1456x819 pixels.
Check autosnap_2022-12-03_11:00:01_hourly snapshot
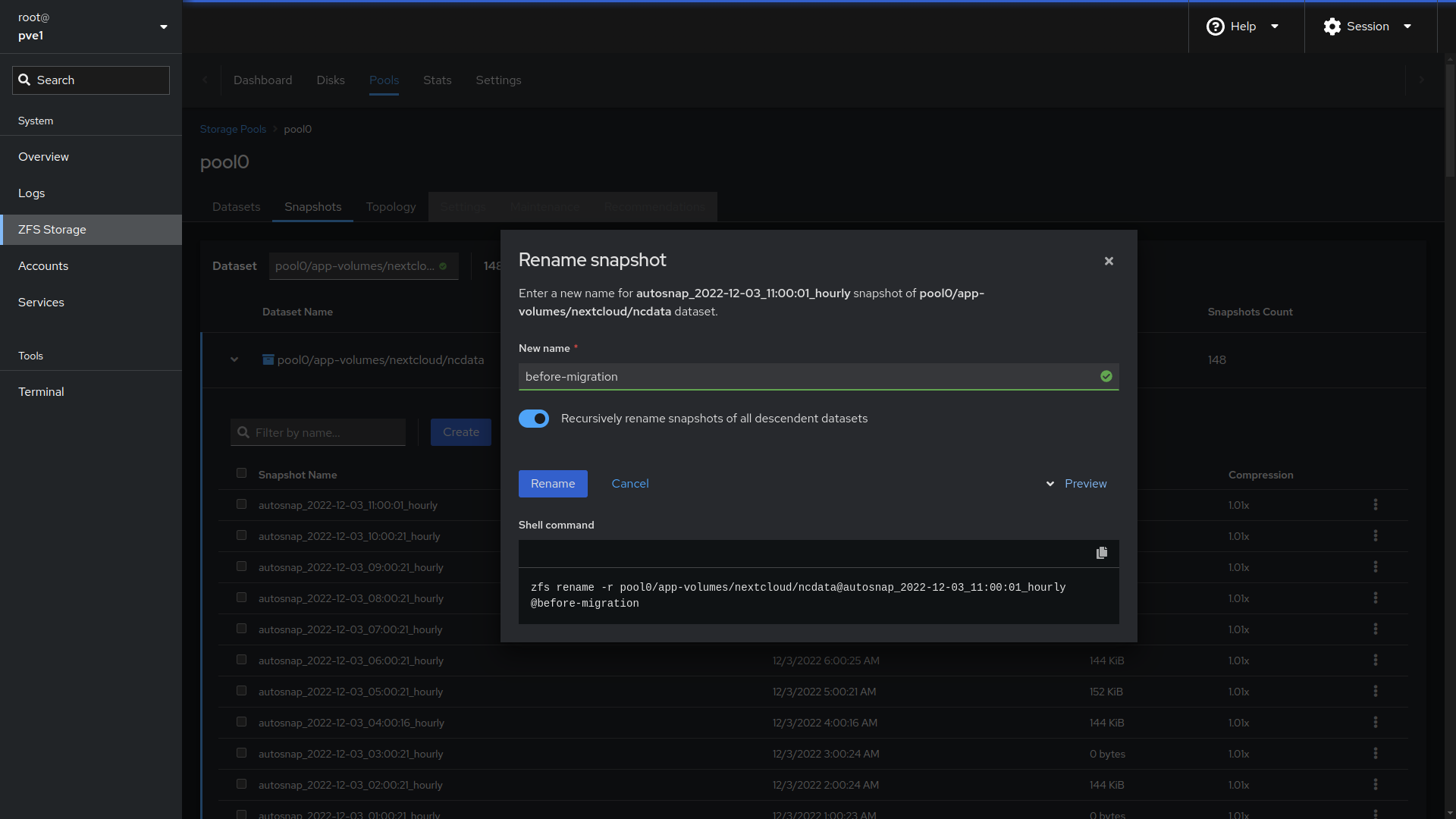coord(241,504)
